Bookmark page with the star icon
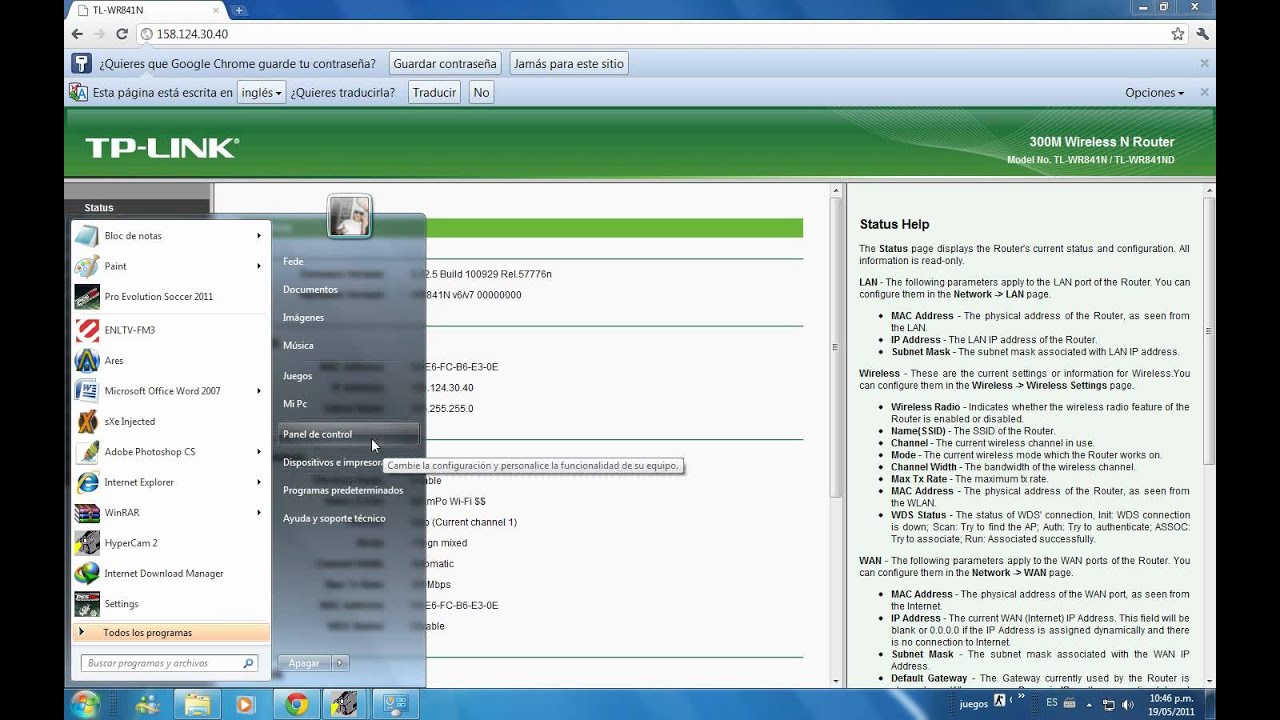Image resolution: width=1280 pixels, height=720 pixels. tap(1178, 34)
